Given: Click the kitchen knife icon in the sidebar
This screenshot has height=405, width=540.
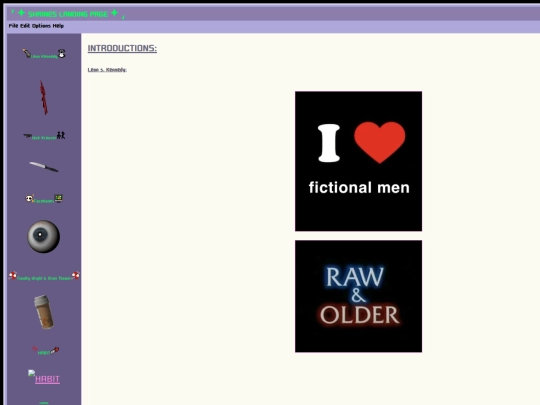Looking at the screenshot, I should coord(44,167).
